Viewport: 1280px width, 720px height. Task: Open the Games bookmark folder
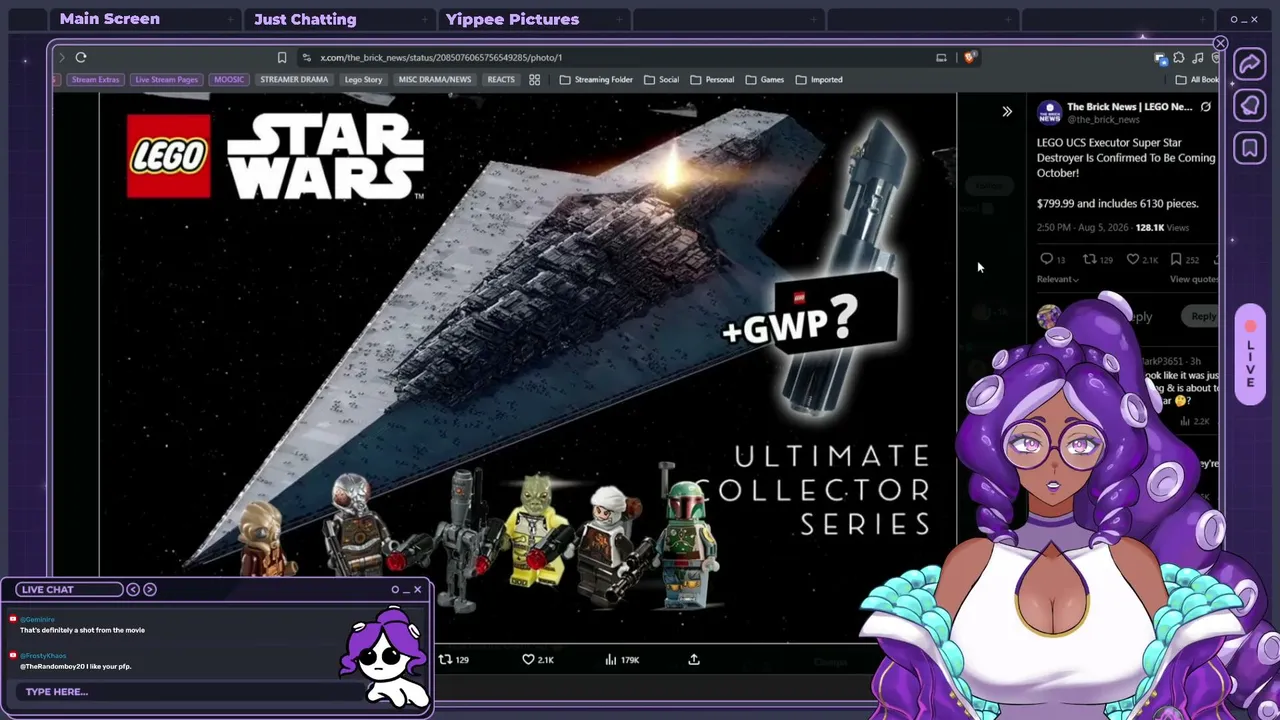pos(765,80)
